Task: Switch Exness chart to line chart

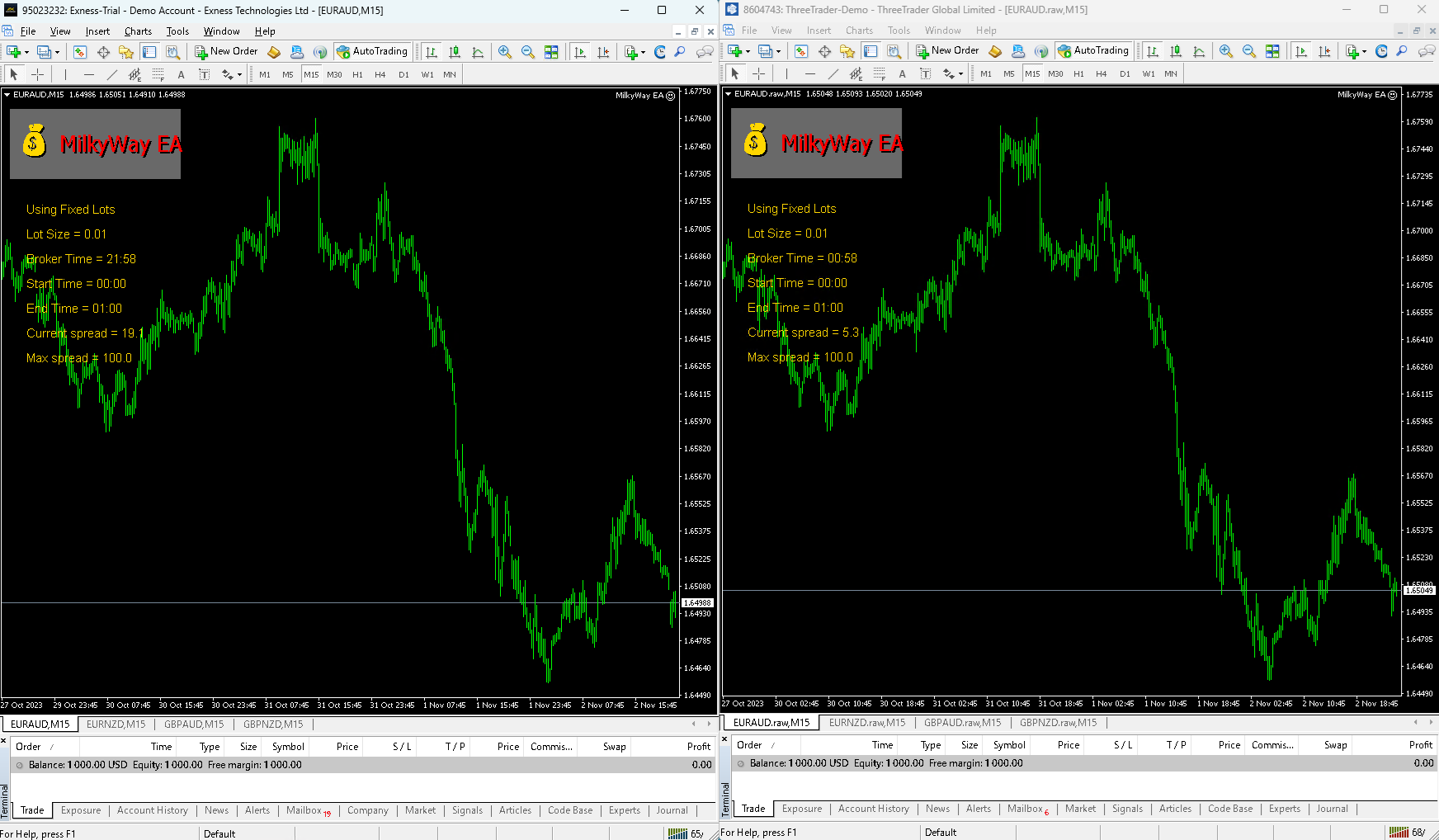Action: tap(478, 52)
